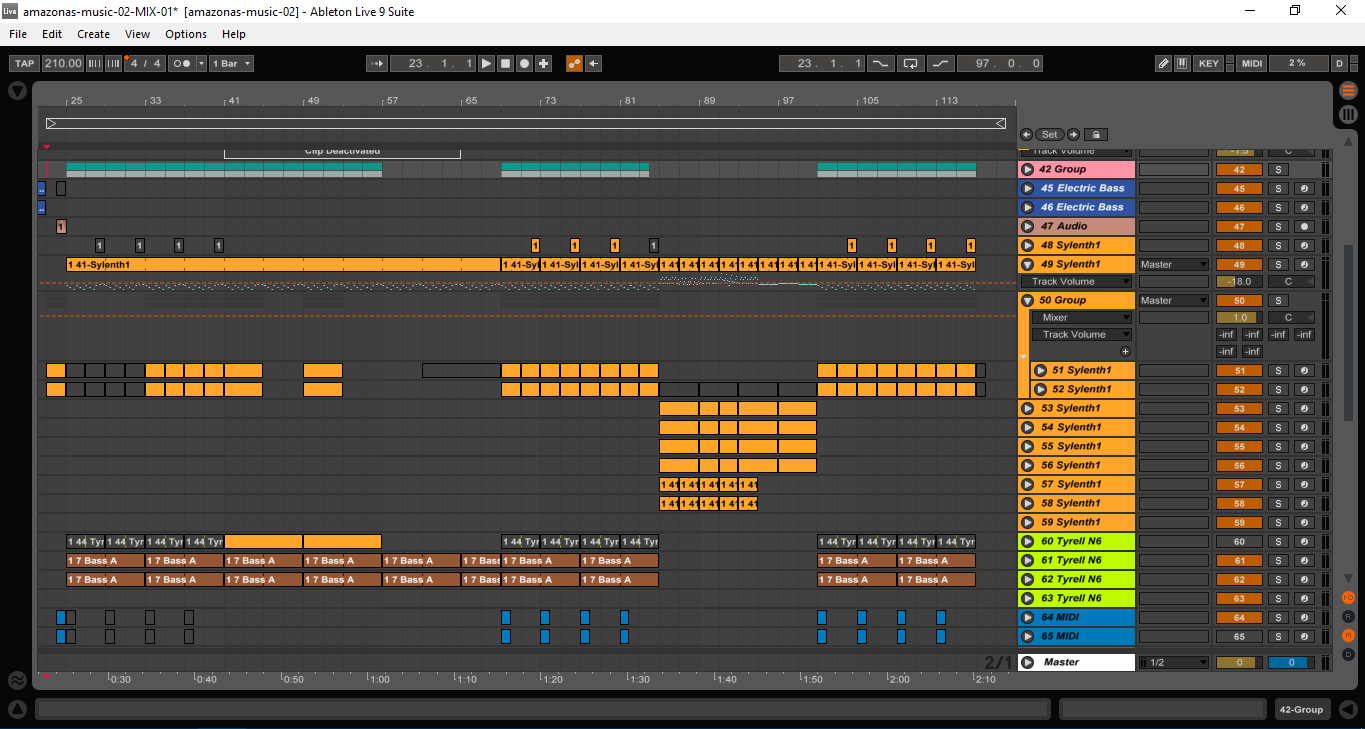
Task: Toggle the Lock Envelopes icon
Action: coord(1096,134)
